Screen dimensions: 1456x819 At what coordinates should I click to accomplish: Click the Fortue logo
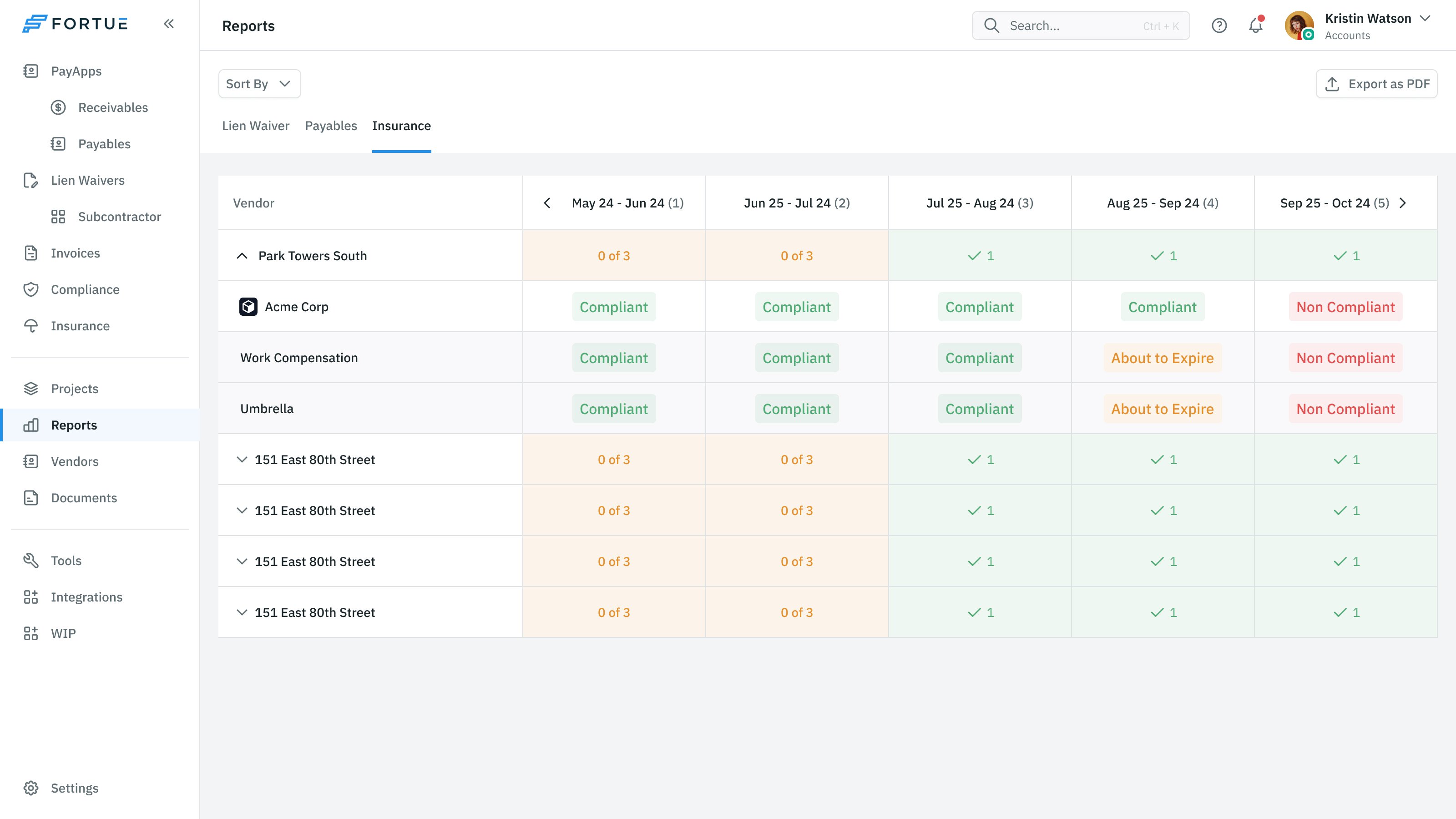tap(75, 24)
